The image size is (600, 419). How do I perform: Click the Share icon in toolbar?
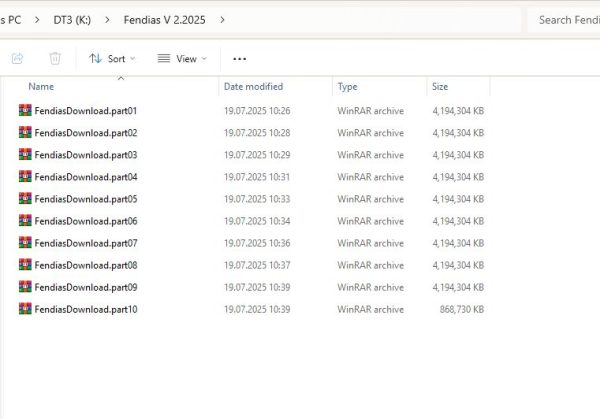(x=18, y=59)
